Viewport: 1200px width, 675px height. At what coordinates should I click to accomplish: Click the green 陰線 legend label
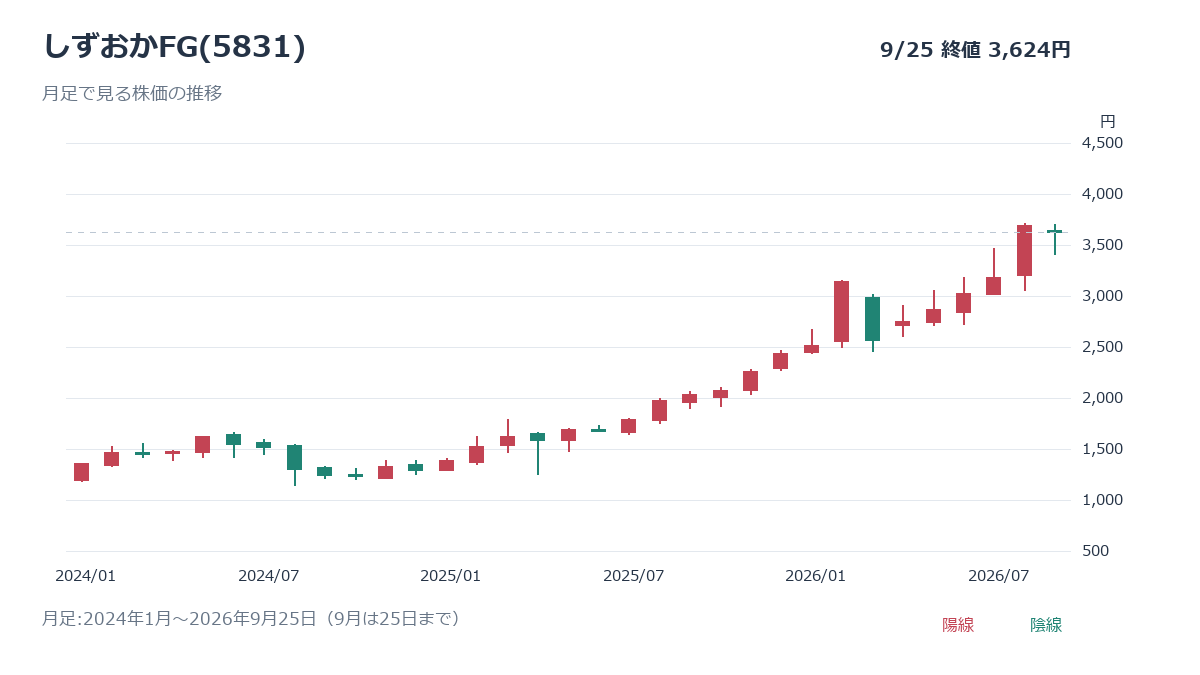(x=1046, y=625)
